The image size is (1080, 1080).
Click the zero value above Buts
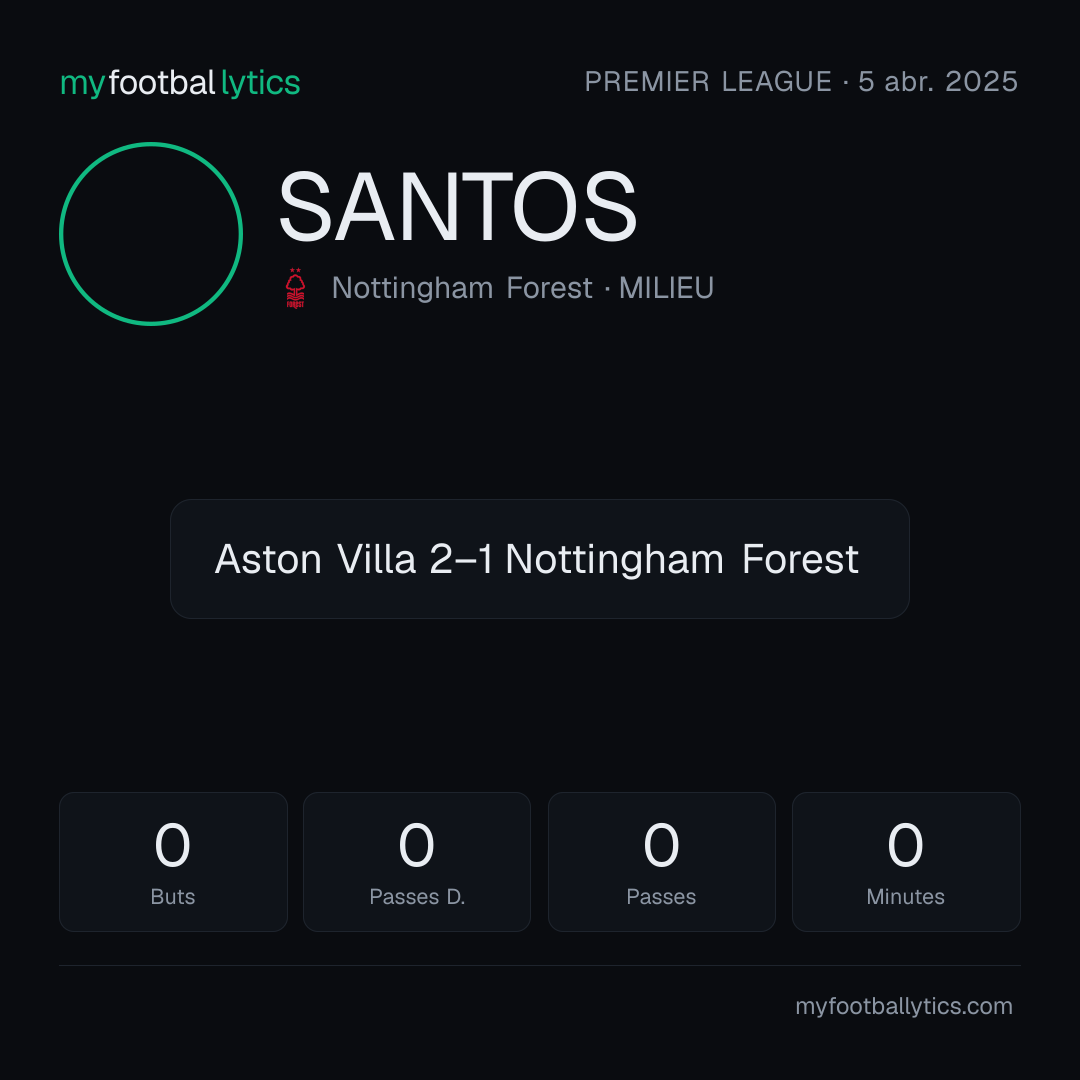point(172,845)
